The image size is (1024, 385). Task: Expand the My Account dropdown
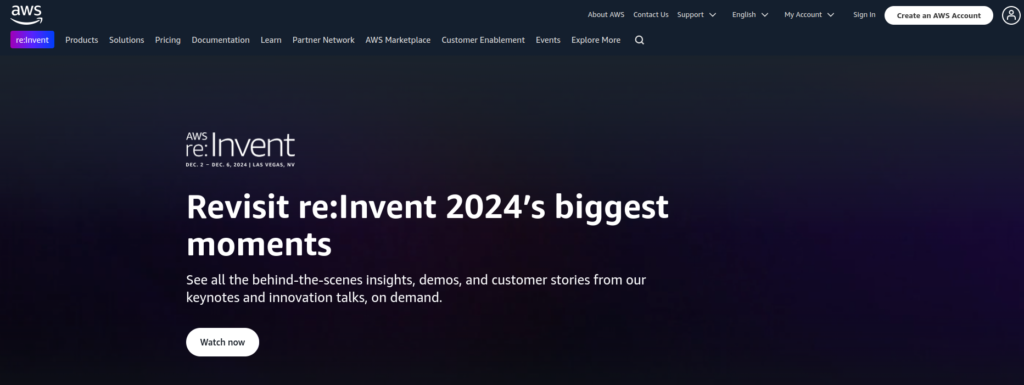[x=809, y=14]
